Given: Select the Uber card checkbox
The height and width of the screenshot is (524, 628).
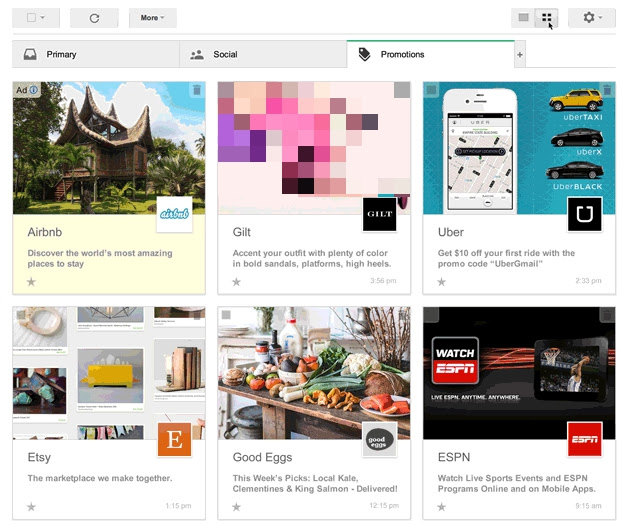Looking at the screenshot, I should pyautogui.click(x=431, y=90).
